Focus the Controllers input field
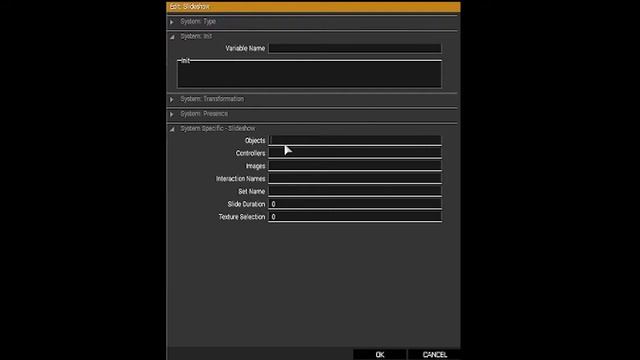 coord(355,153)
